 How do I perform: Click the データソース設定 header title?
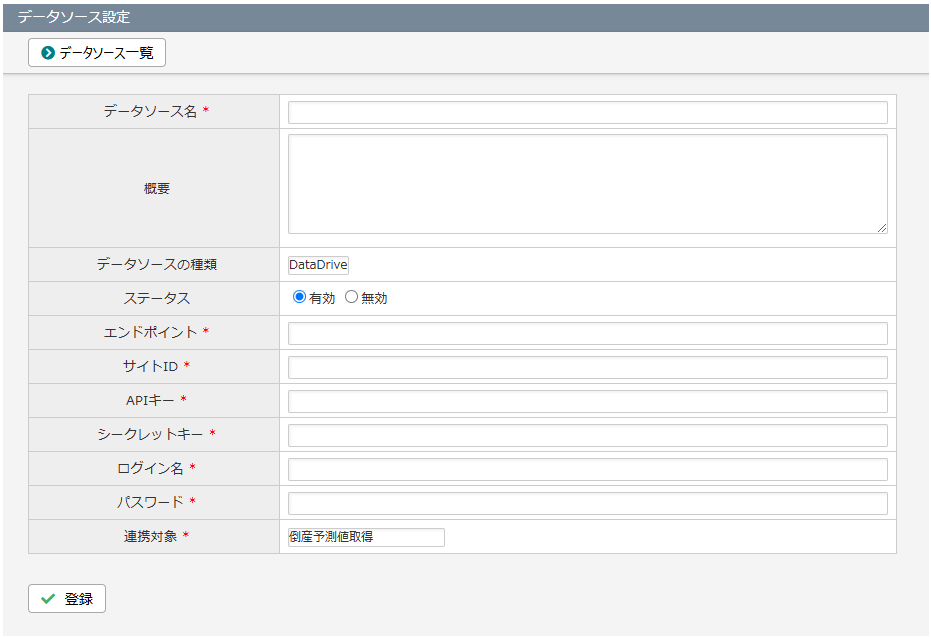[x=73, y=17]
